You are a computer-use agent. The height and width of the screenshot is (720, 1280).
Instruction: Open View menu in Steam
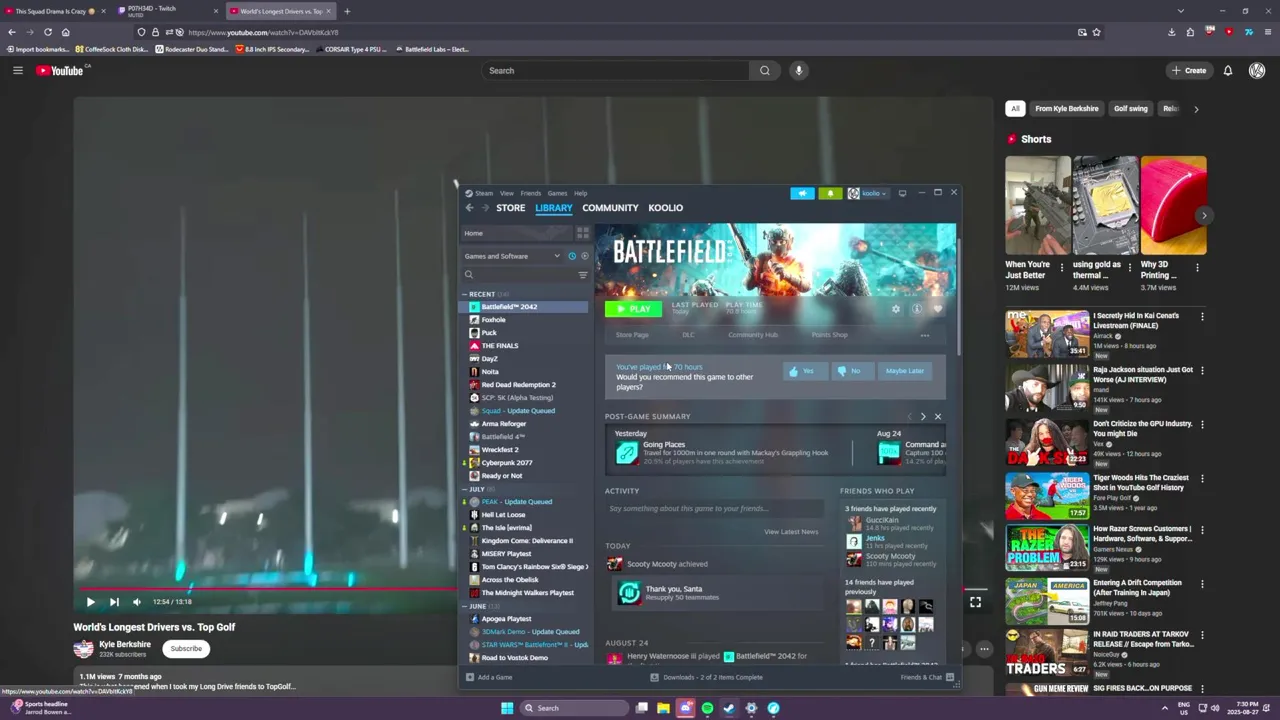[x=507, y=193]
